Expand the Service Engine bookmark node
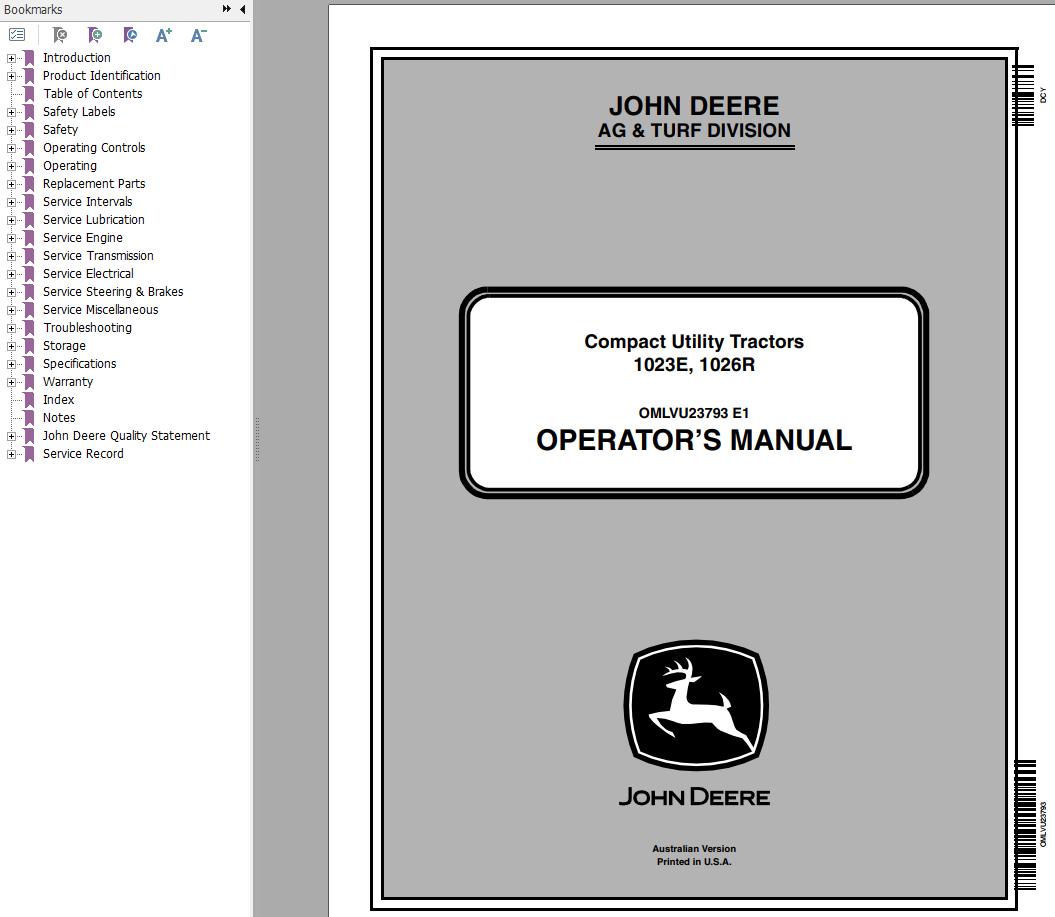The image size is (1055, 917). click(x=11, y=238)
